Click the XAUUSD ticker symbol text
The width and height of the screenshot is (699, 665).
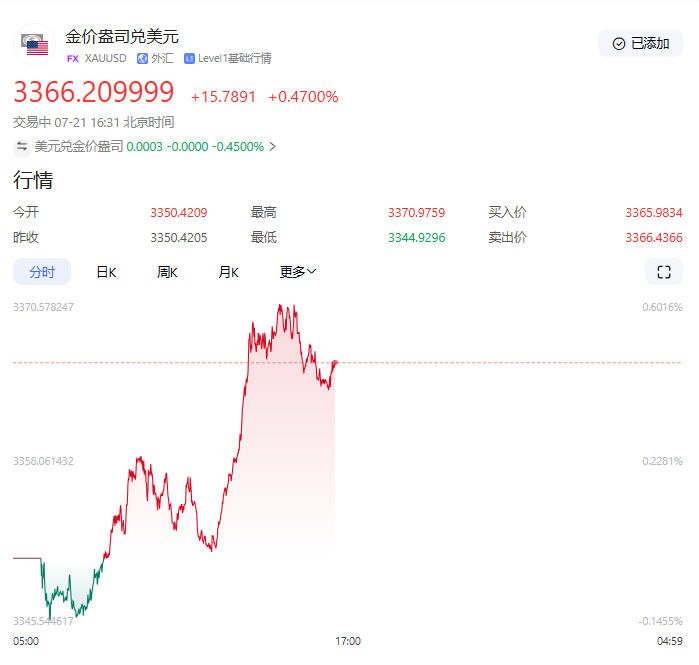point(106,59)
